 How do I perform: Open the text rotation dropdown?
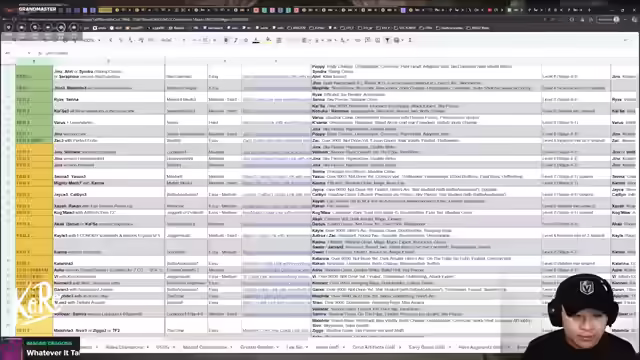point(344,40)
